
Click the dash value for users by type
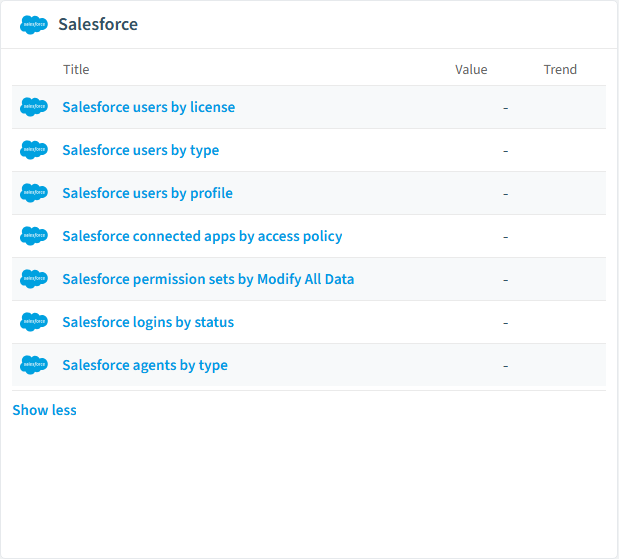(x=505, y=151)
